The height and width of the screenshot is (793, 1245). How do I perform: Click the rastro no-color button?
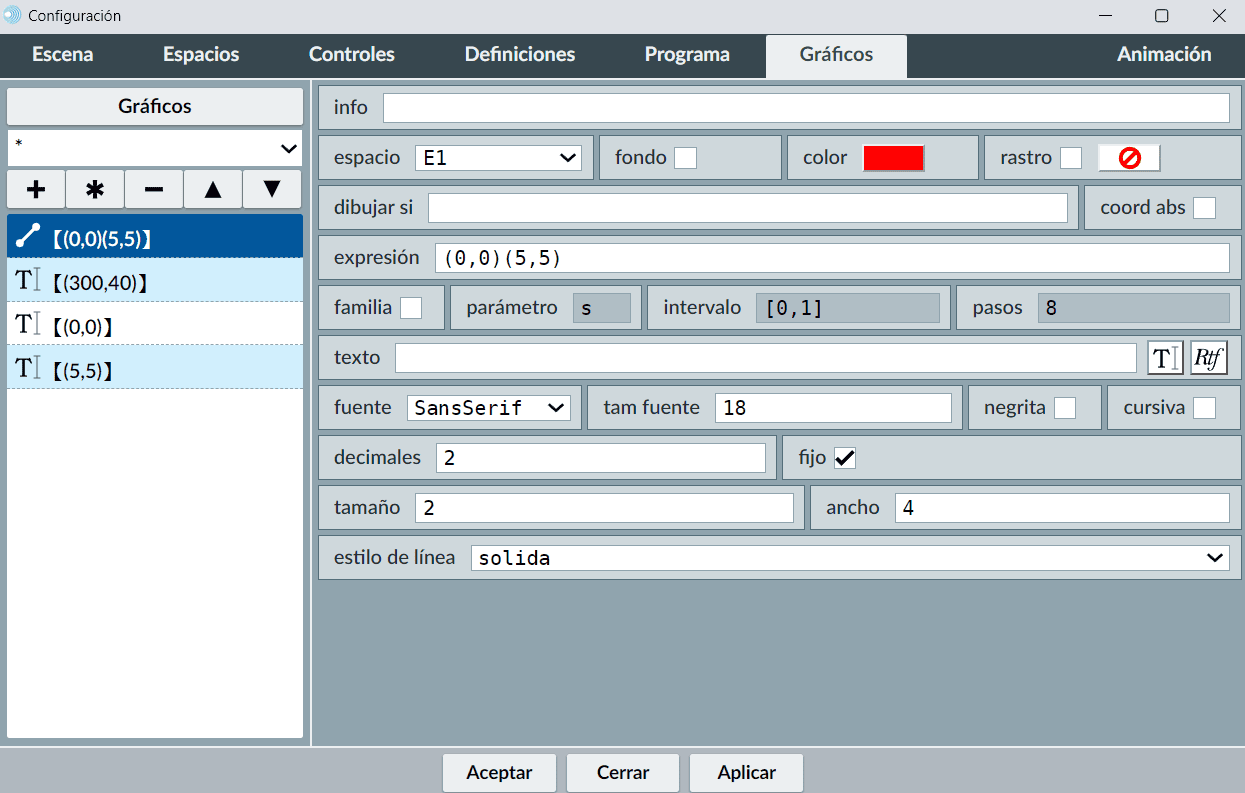1129,158
